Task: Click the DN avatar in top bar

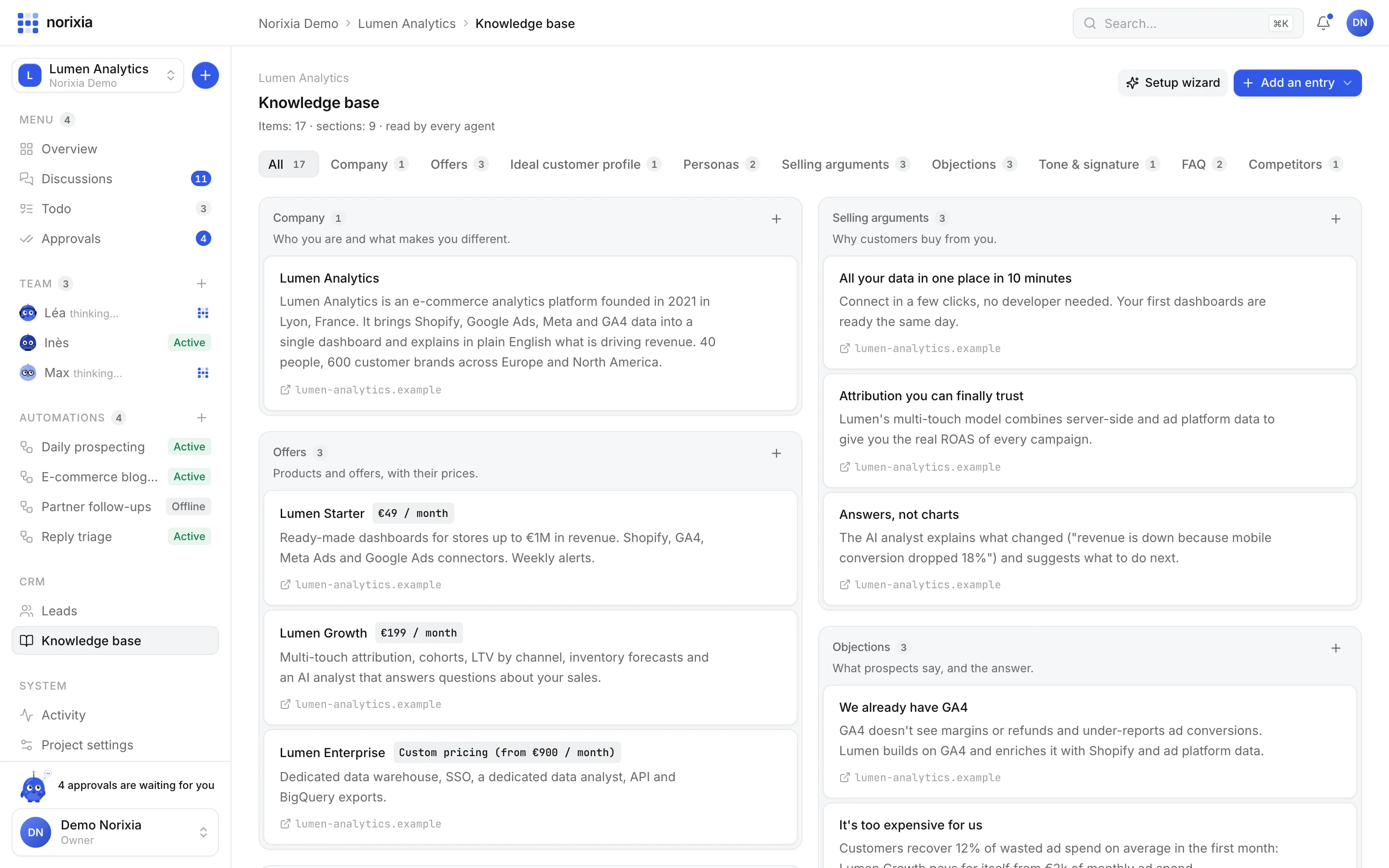Action: pos(1359,23)
